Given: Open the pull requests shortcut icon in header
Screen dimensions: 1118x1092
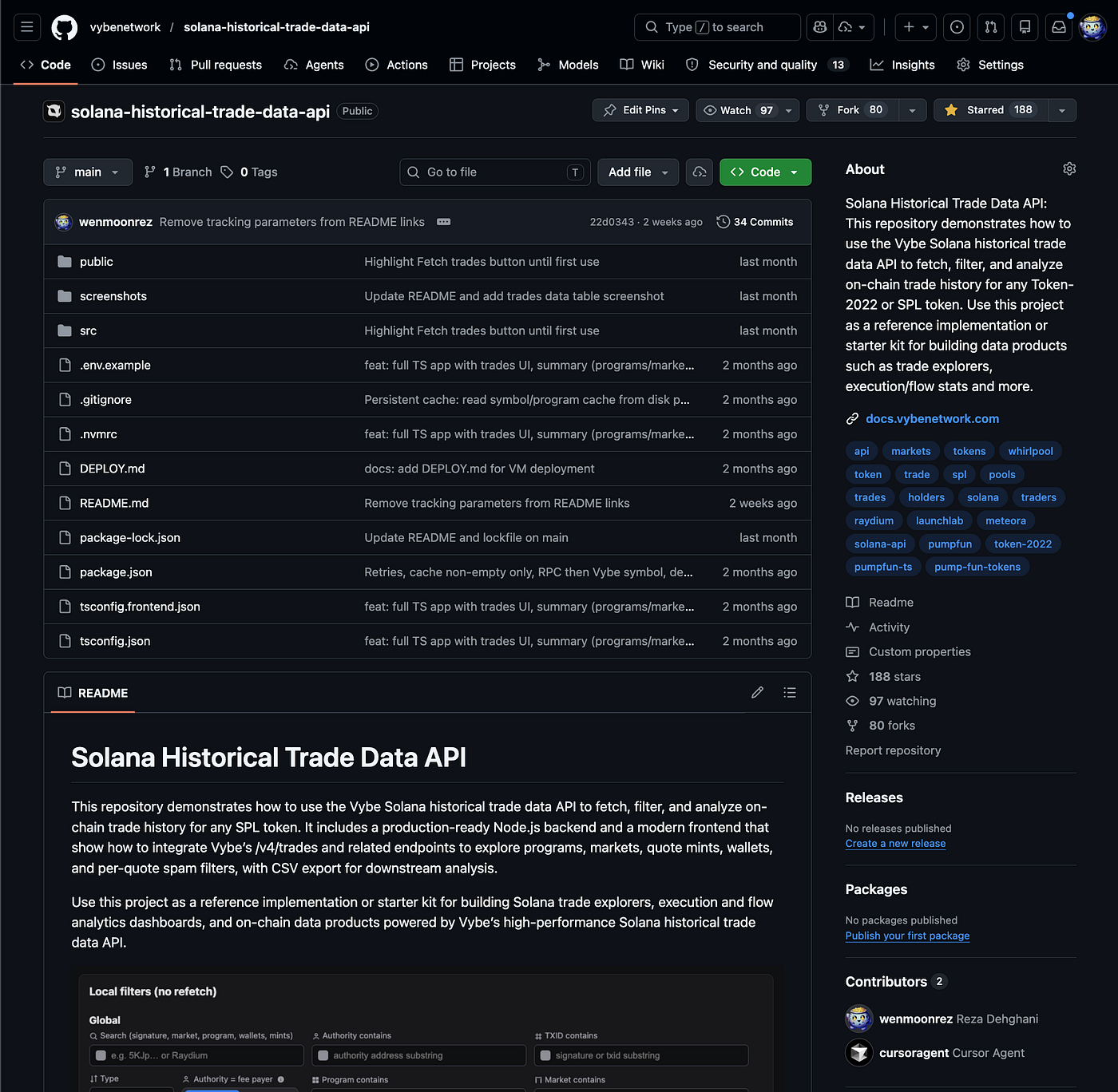Looking at the screenshot, I should click(x=991, y=27).
